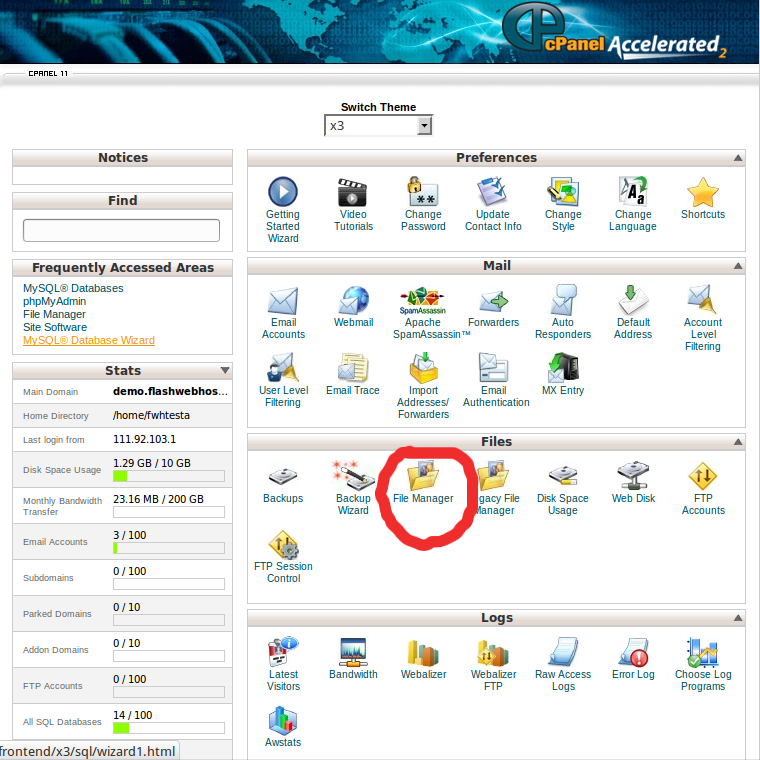
Task: Select the 23.16 MB / 200 GB bandwidth value
Action: (158, 499)
